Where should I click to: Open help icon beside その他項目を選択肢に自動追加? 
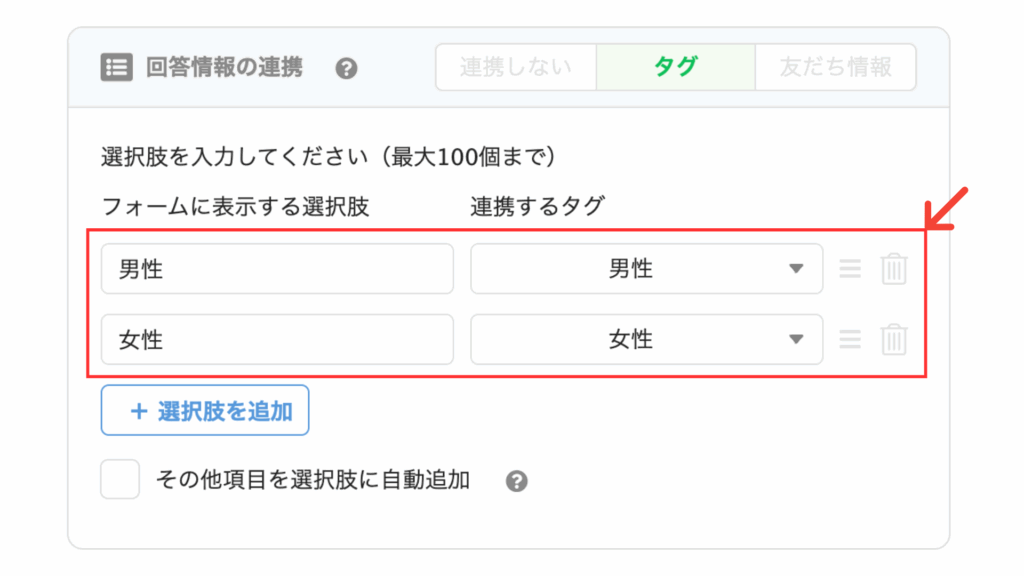point(517,481)
